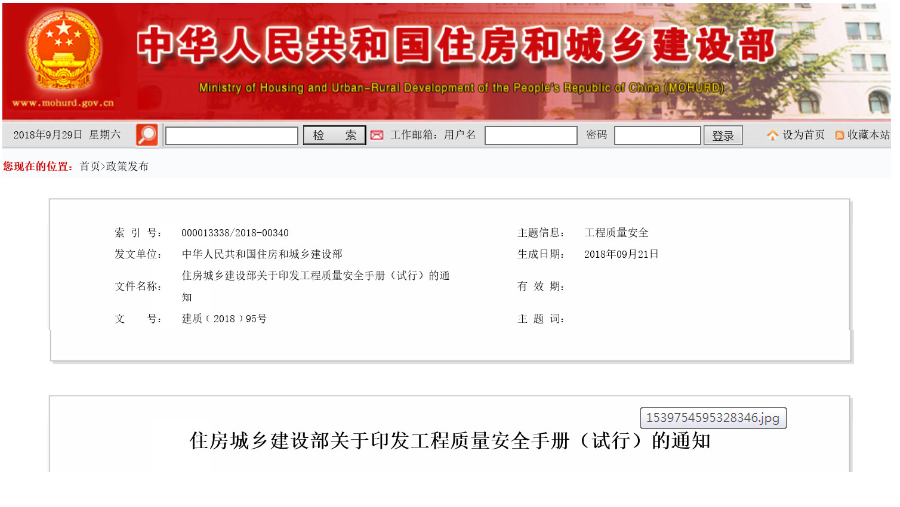Click the date text 2018年9月29日 星期六
Viewport: 900px width, 507px height.
[x=67, y=135]
